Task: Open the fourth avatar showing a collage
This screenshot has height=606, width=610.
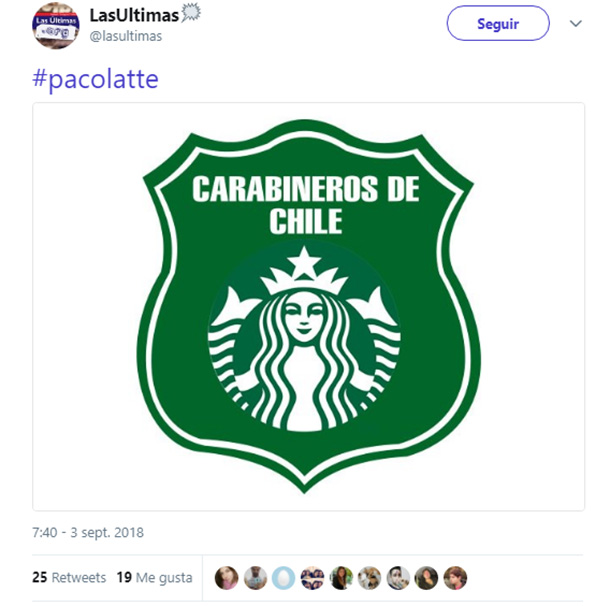Action: pos(312,578)
